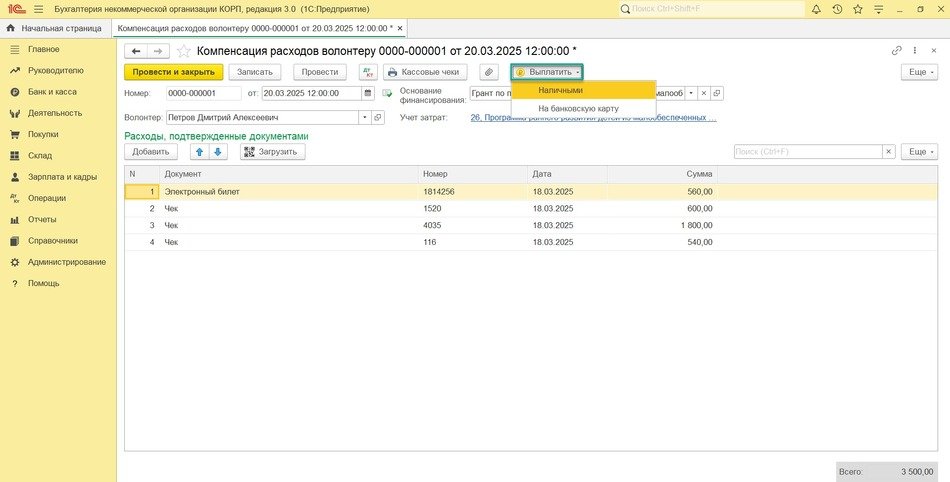Image resolution: width=950 pixels, height=482 pixels.
Task: Click the paperclip attachments icon
Action: click(x=488, y=72)
